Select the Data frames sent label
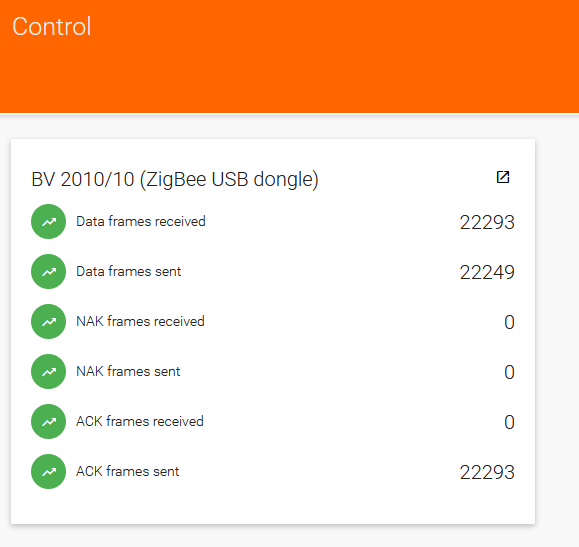The image size is (579, 547). coord(129,271)
